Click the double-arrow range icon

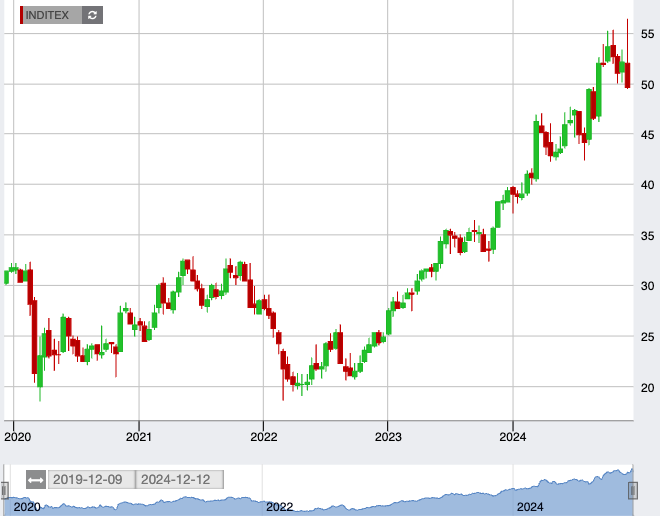[36, 480]
